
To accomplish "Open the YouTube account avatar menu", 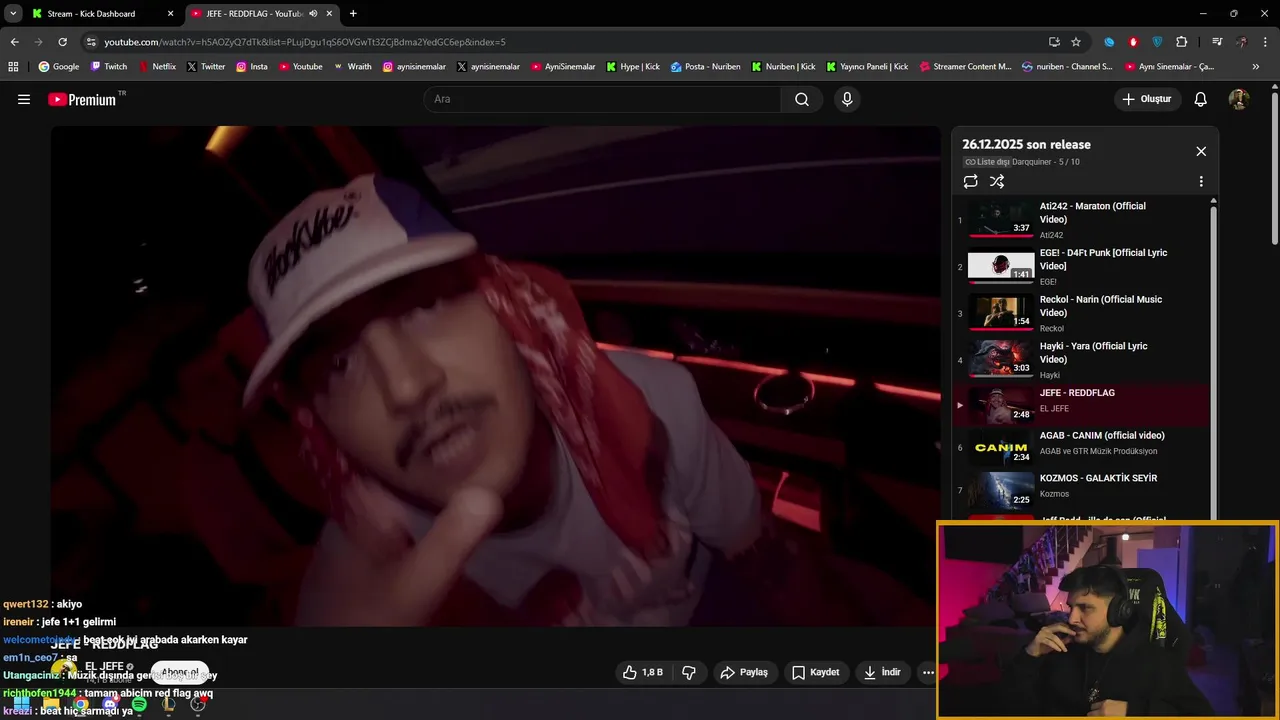I will 1239,99.
